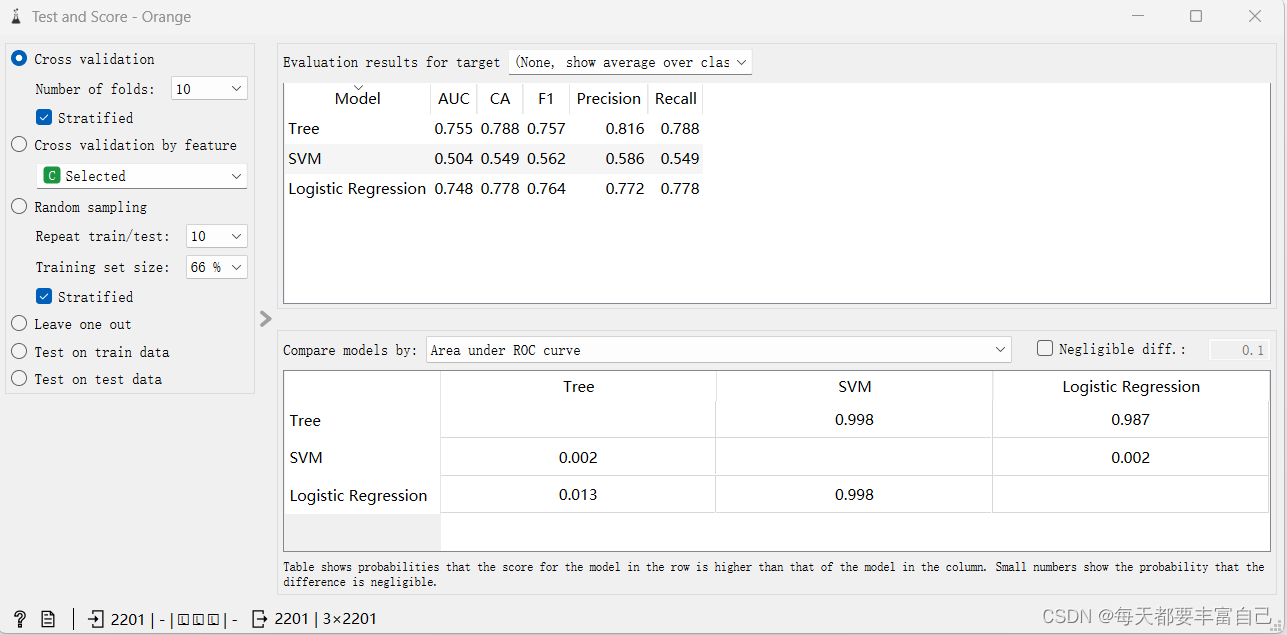Enable Negligible diff. checkbox
Screen dimensions: 1287x635
(x=1045, y=349)
